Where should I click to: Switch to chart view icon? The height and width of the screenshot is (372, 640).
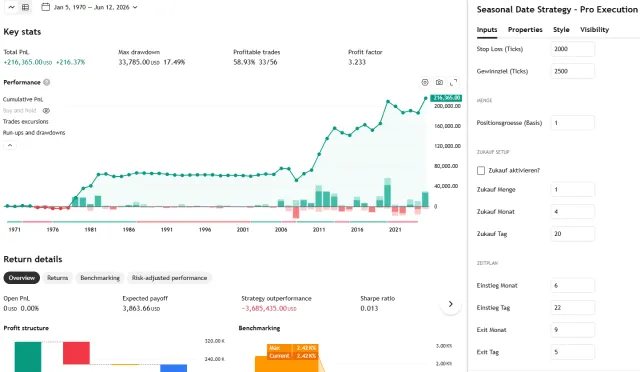(x=11, y=7)
